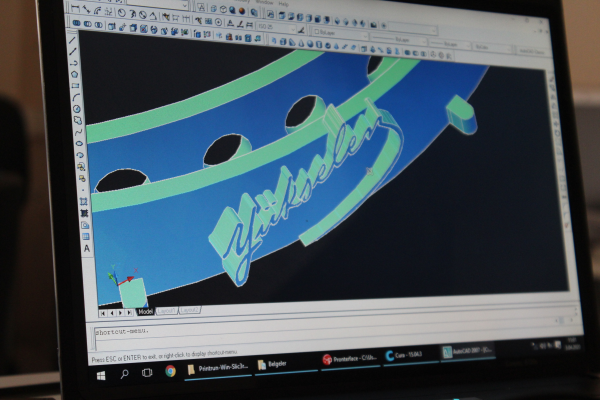Click the solid Intersect icon in Solid Editing toolbar
The height and width of the screenshot is (400, 600).
[99, 25]
